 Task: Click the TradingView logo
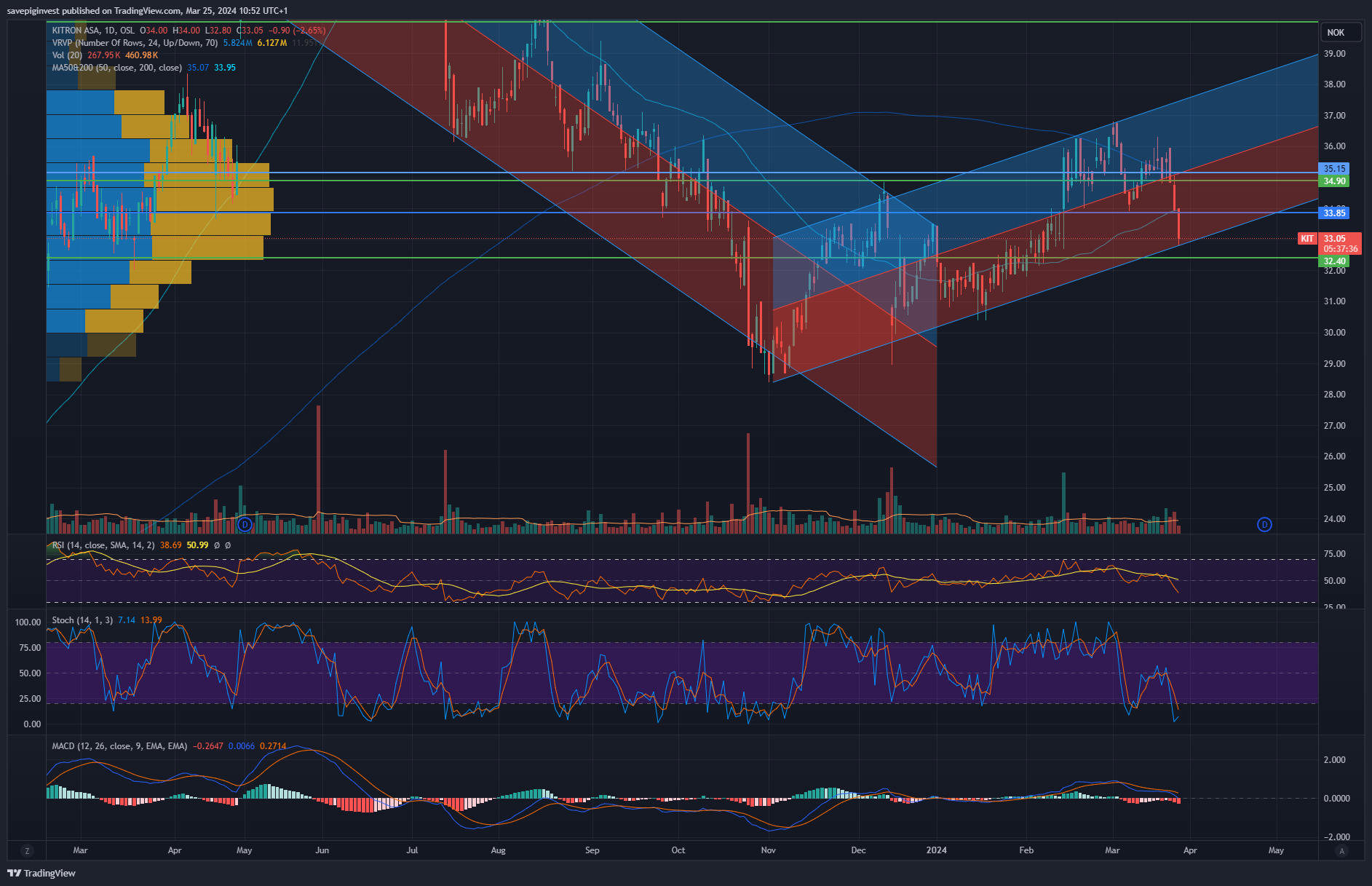pos(41,873)
